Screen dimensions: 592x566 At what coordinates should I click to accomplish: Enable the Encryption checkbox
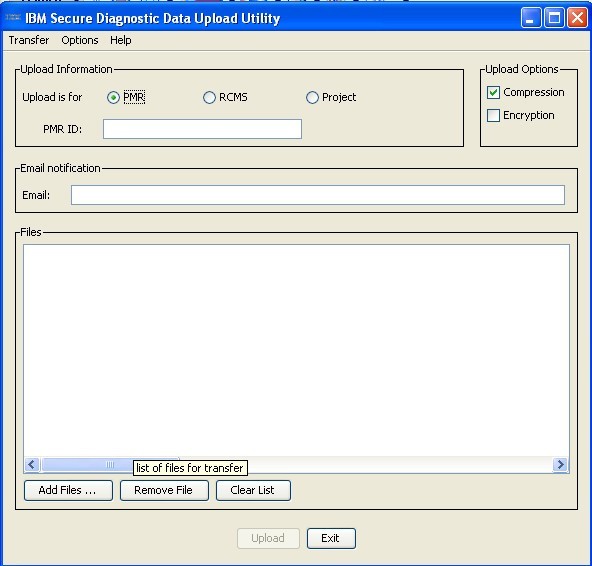493,116
